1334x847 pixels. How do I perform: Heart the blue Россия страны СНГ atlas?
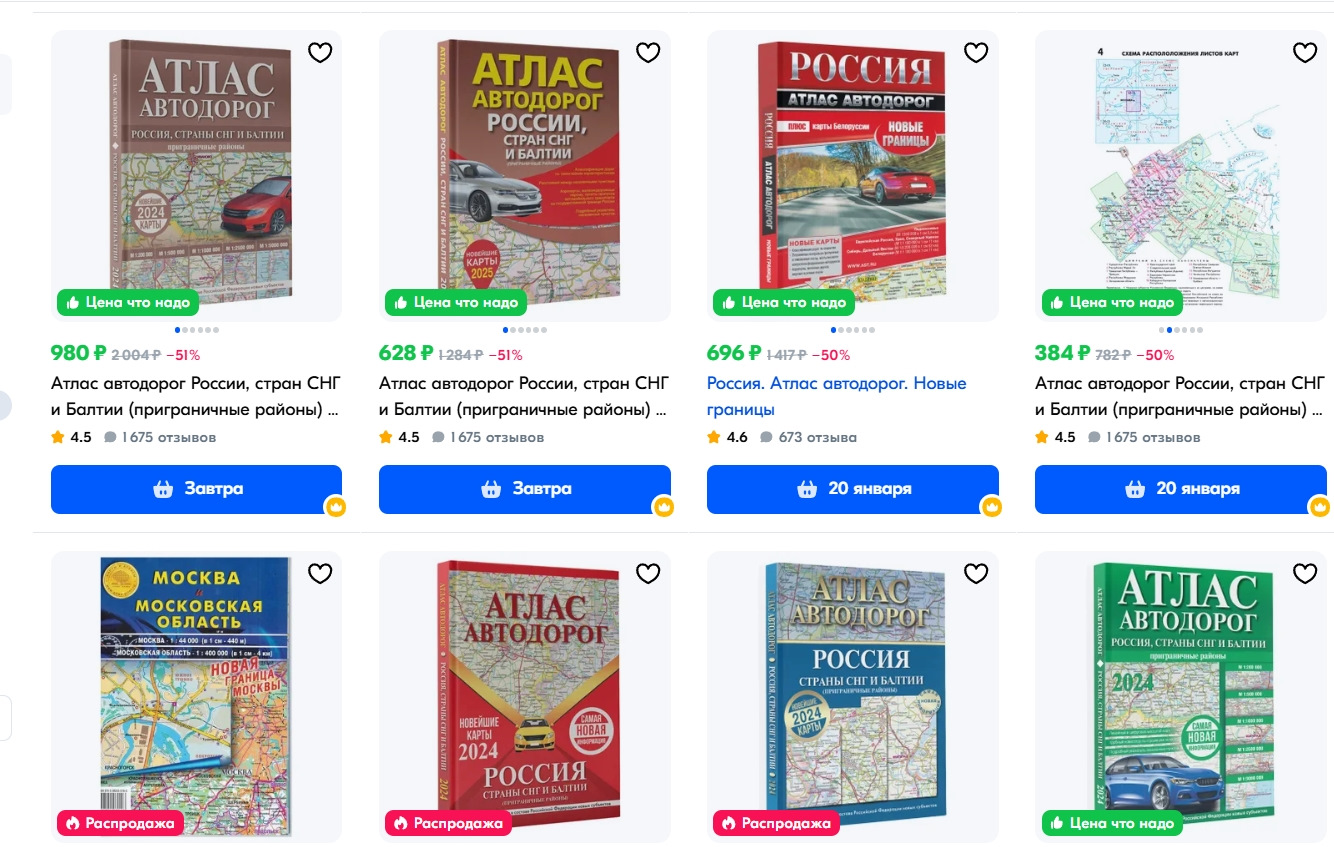976,573
